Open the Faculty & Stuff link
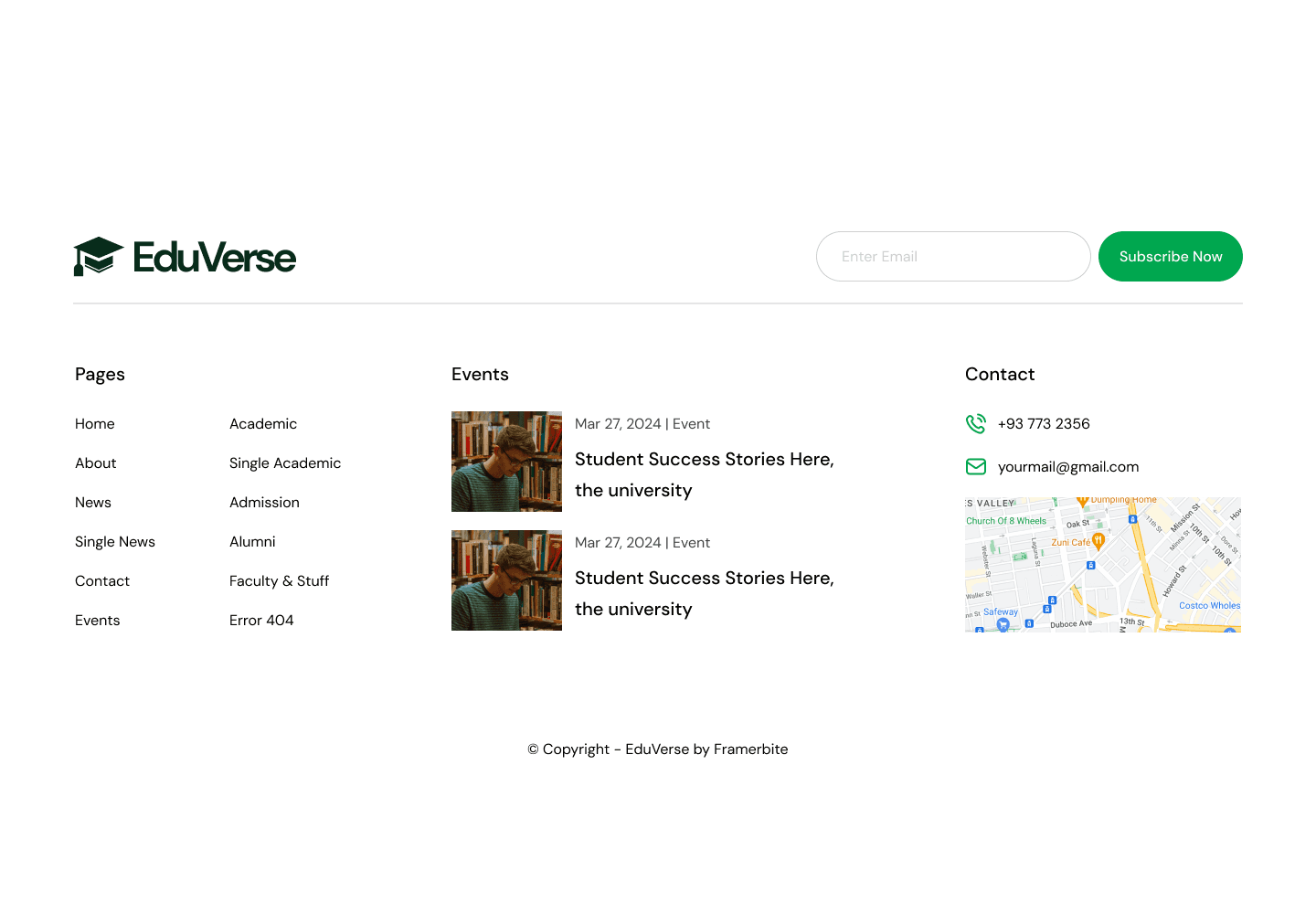This screenshot has height=914, width=1316. point(279,581)
